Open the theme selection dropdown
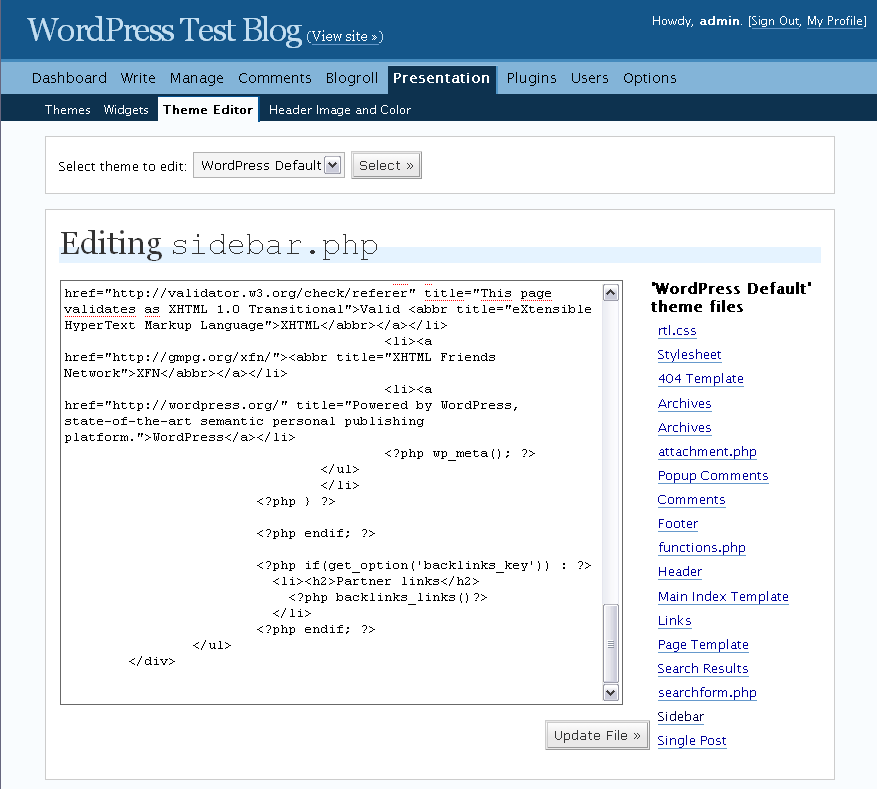The height and width of the screenshot is (789, 877). click(268, 166)
